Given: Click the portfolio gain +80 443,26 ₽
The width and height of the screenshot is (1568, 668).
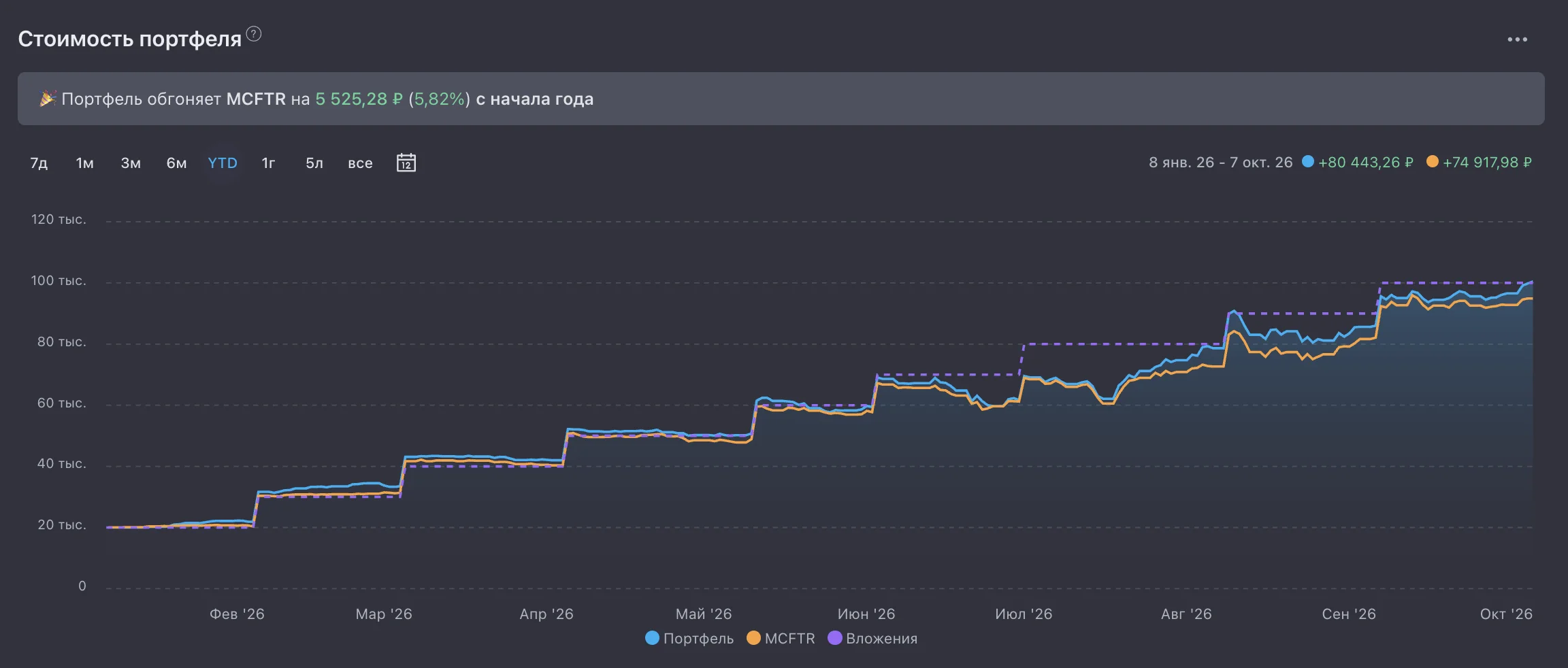Looking at the screenshot, I should [1365, 163].
